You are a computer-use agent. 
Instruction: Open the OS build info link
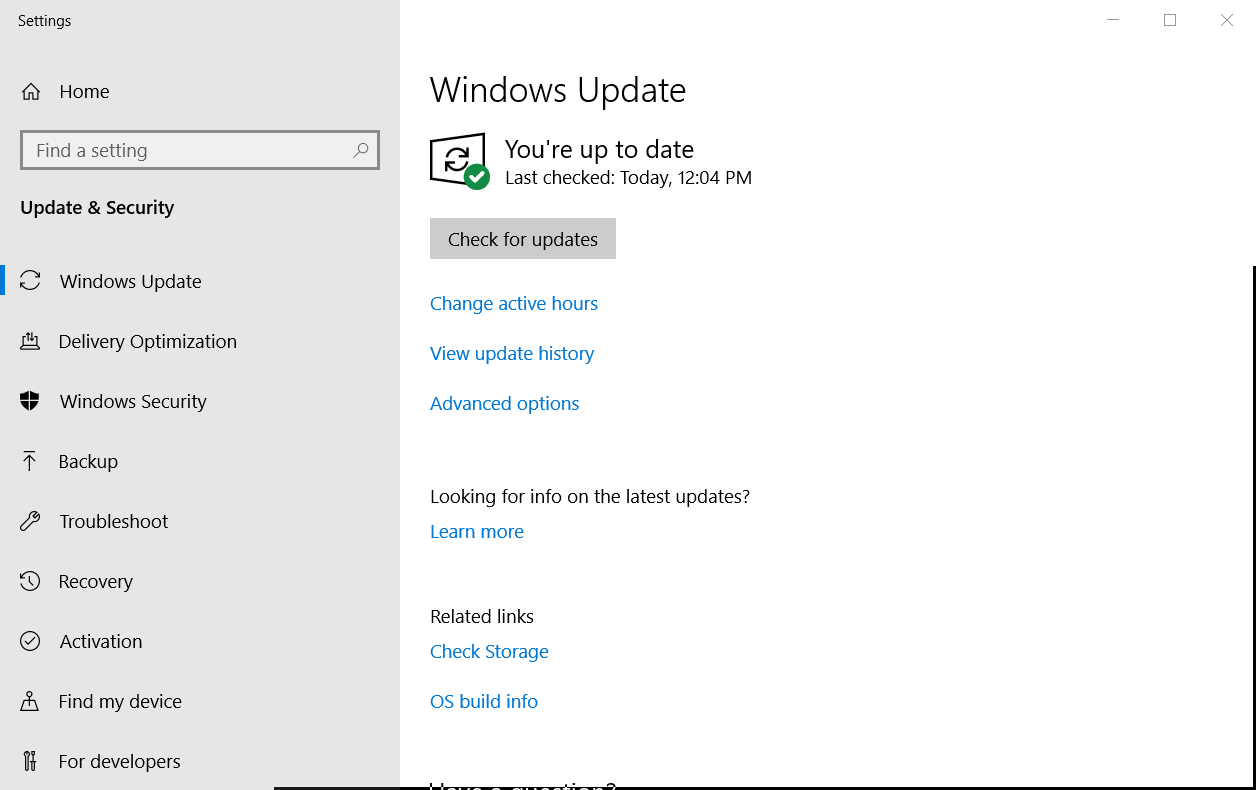click(484, 701)
